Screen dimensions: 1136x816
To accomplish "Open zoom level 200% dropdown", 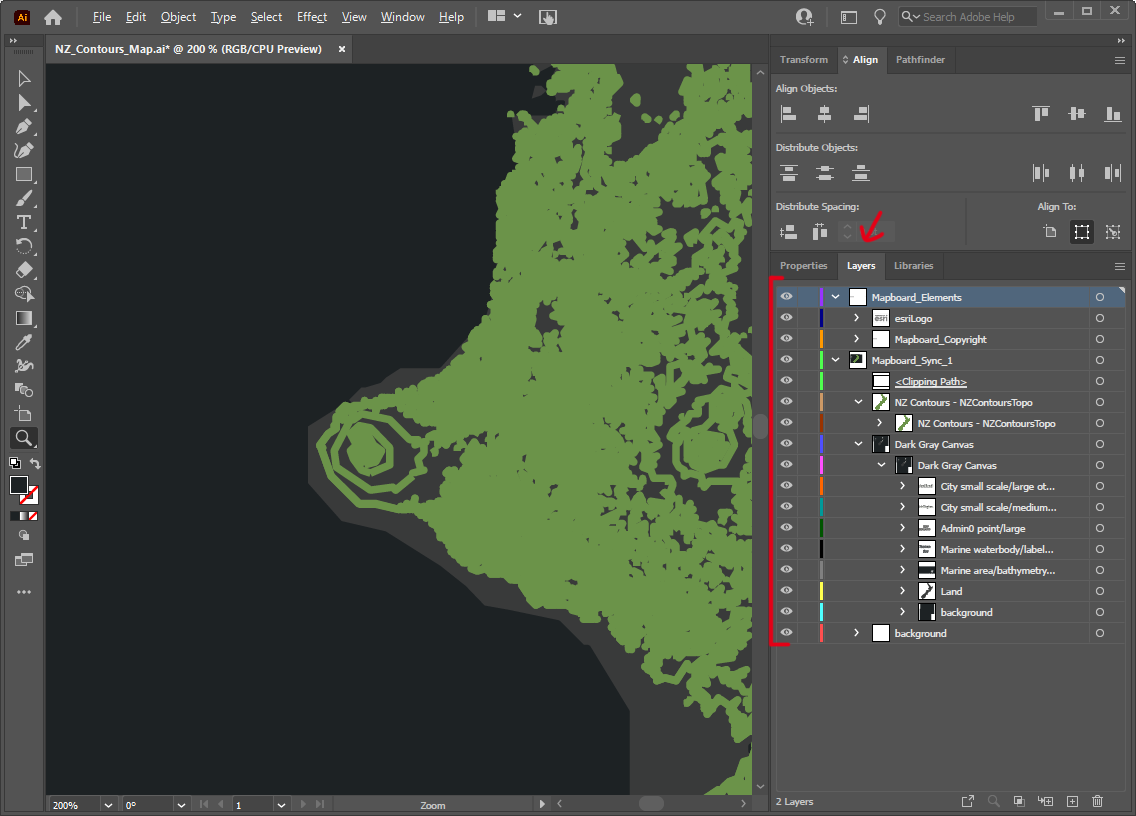I will [108, 805].
